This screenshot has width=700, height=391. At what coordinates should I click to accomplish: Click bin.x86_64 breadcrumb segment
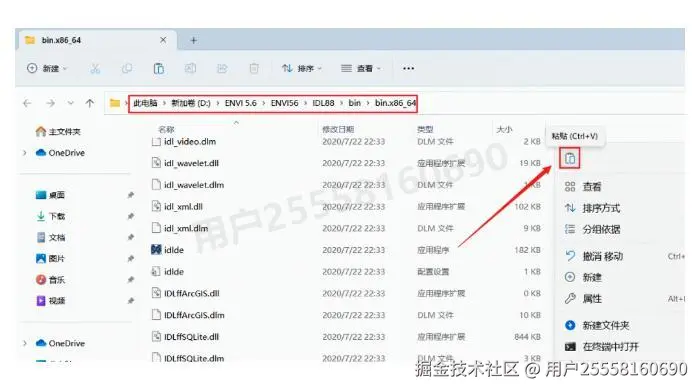click(x=395, y=103)
